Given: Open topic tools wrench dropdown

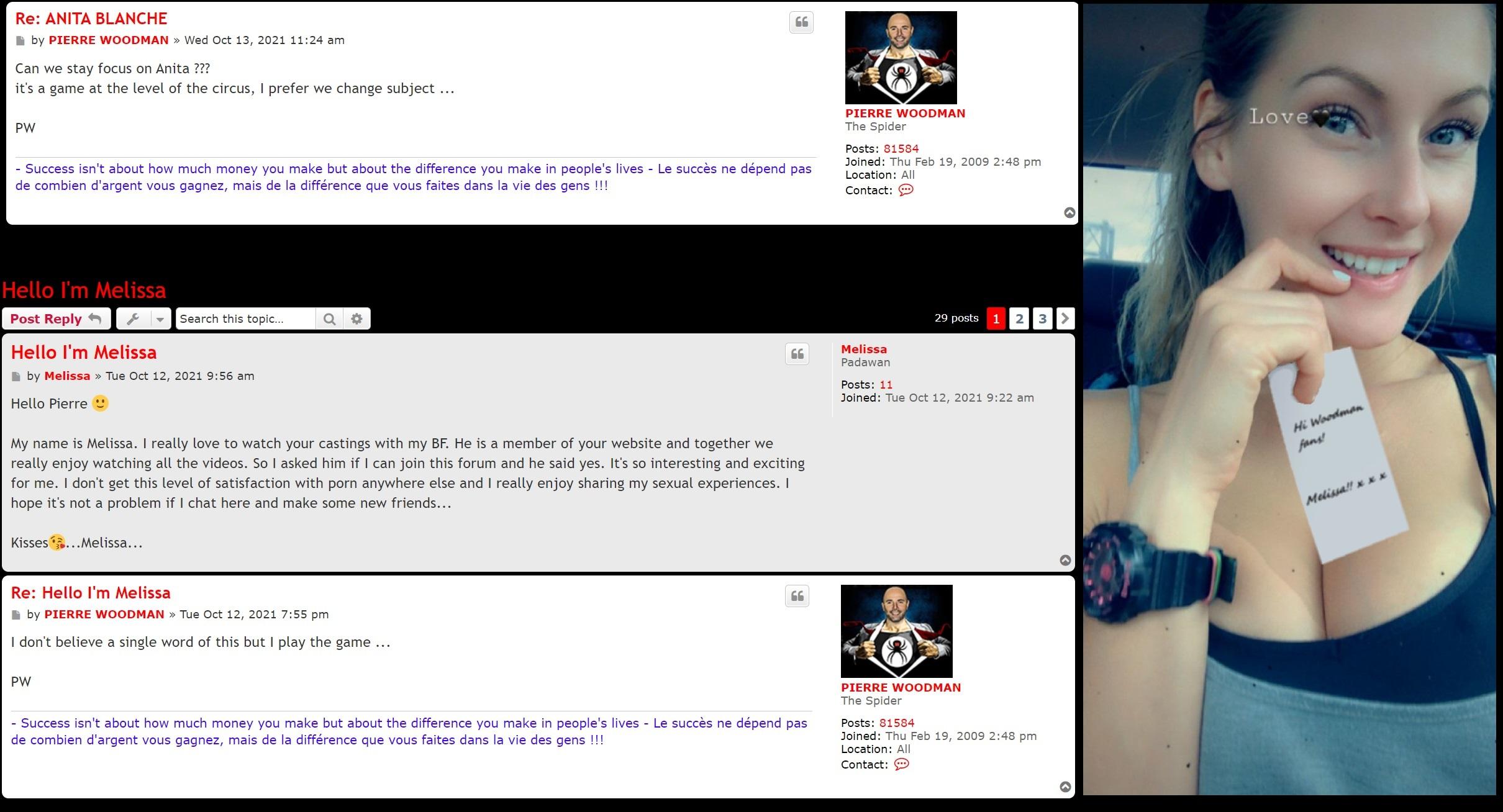Looking at the screenshot, I should [x=133, y=318].
